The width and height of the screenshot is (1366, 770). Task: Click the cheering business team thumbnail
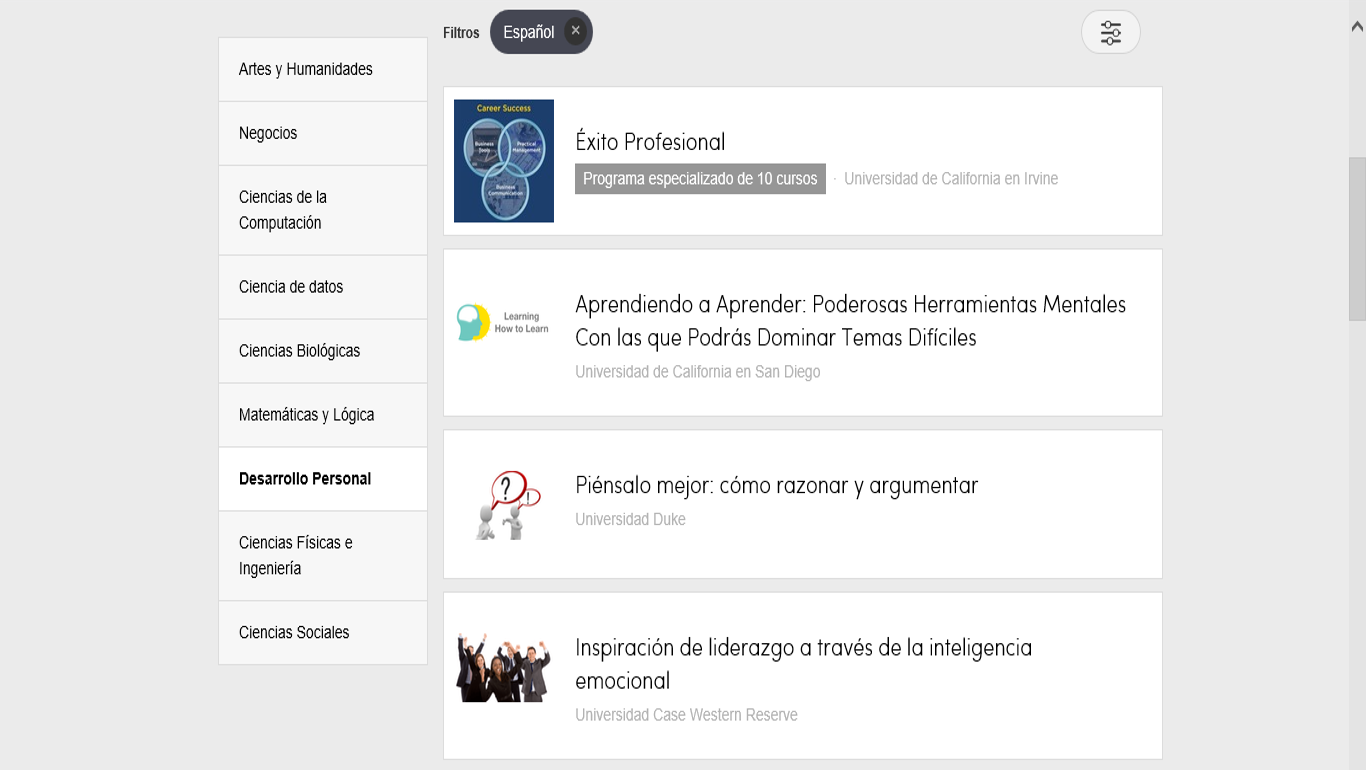click(x=503, y=667)
